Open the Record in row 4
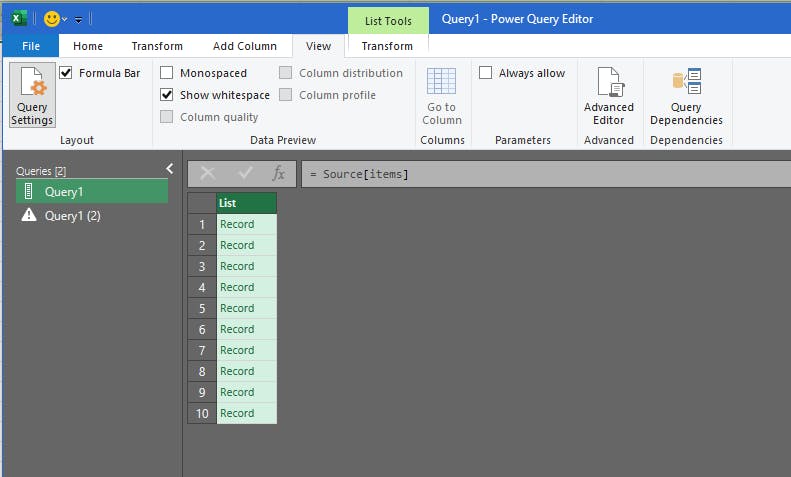Image resolution: width=791 pixels, height=477 pixels. [237, 287]
